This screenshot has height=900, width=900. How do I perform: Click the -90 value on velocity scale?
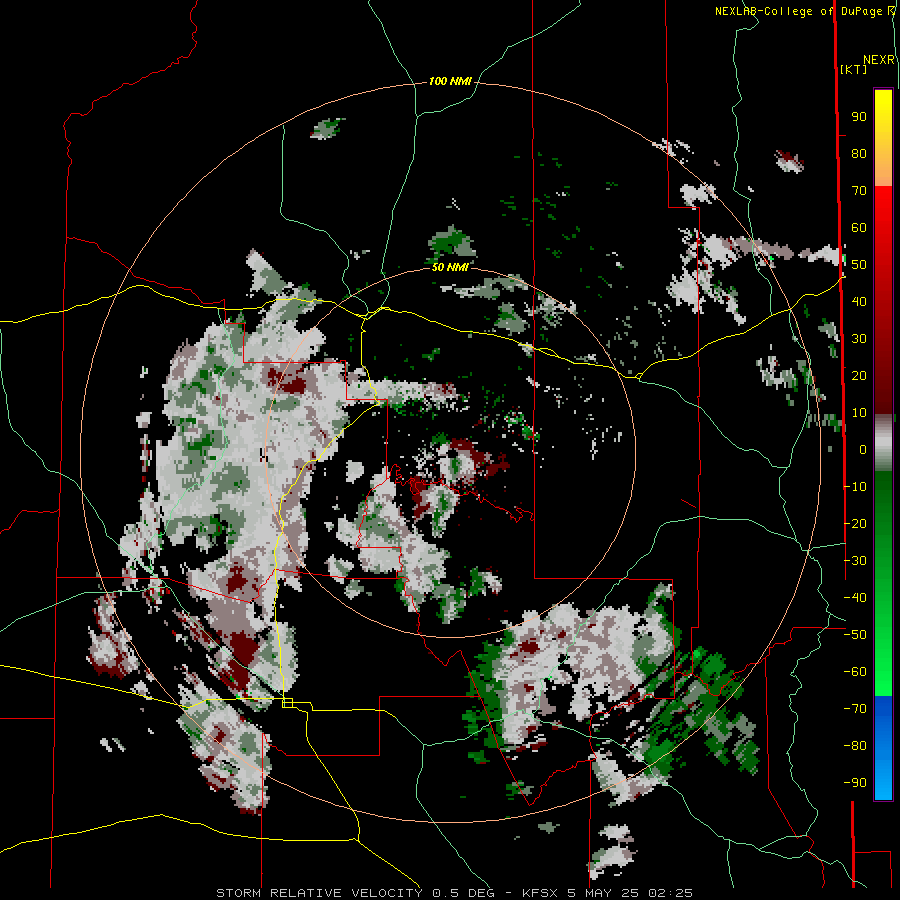point(855,783)
